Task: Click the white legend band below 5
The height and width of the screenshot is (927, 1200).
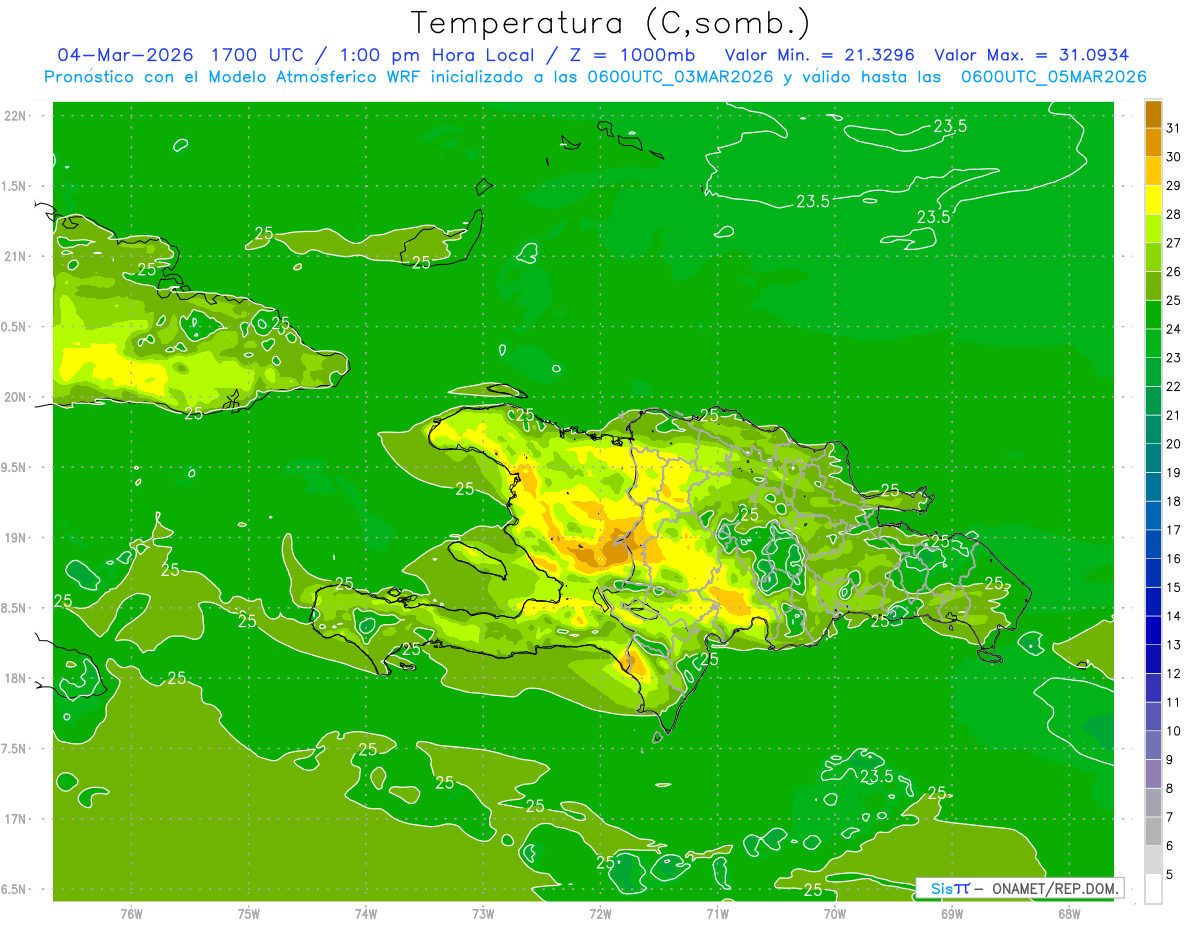Action: (x=1153, y=889)
